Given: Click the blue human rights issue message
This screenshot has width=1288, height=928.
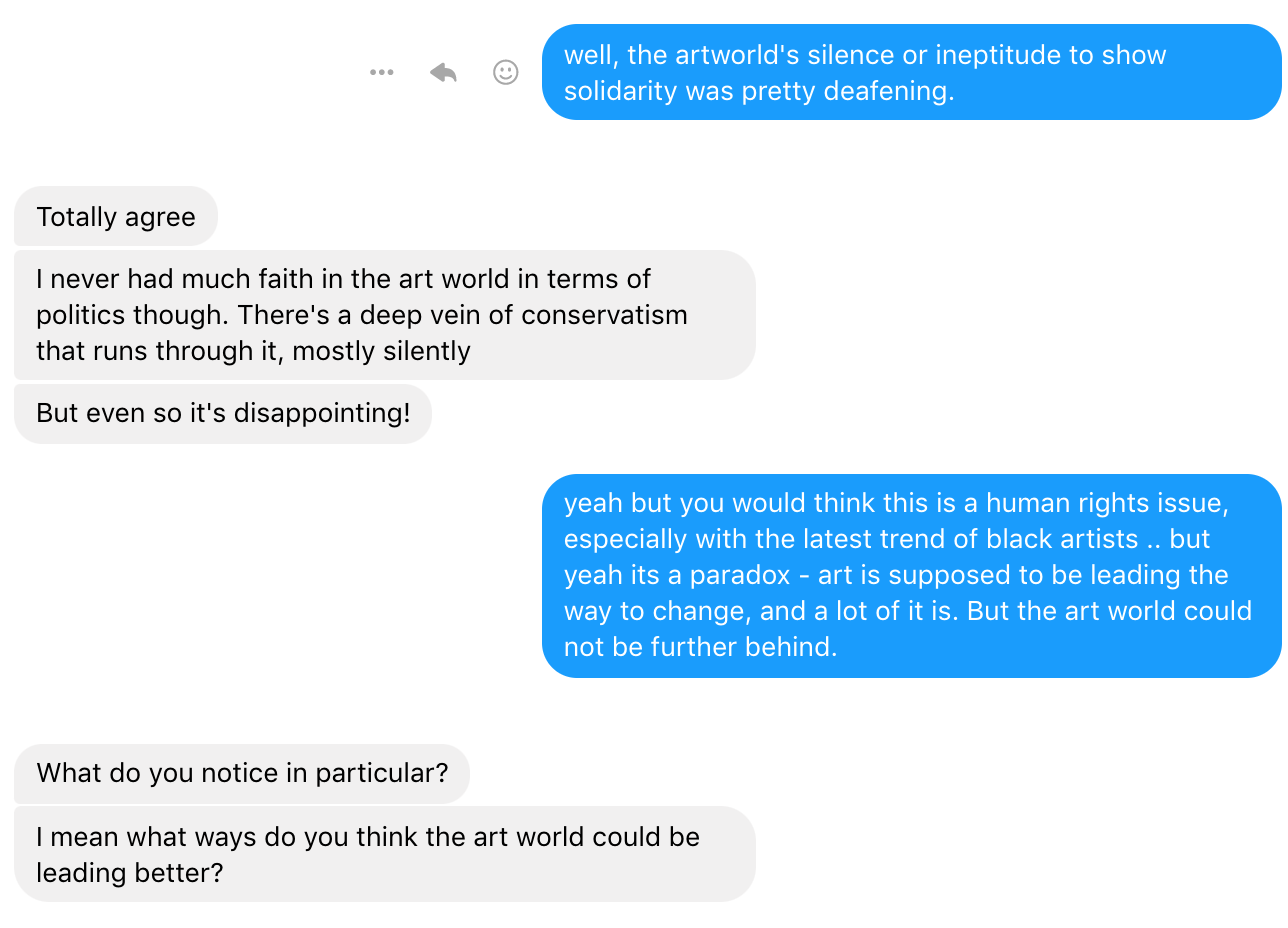Looking at the screenshot, I should click(x=912, y=576).
